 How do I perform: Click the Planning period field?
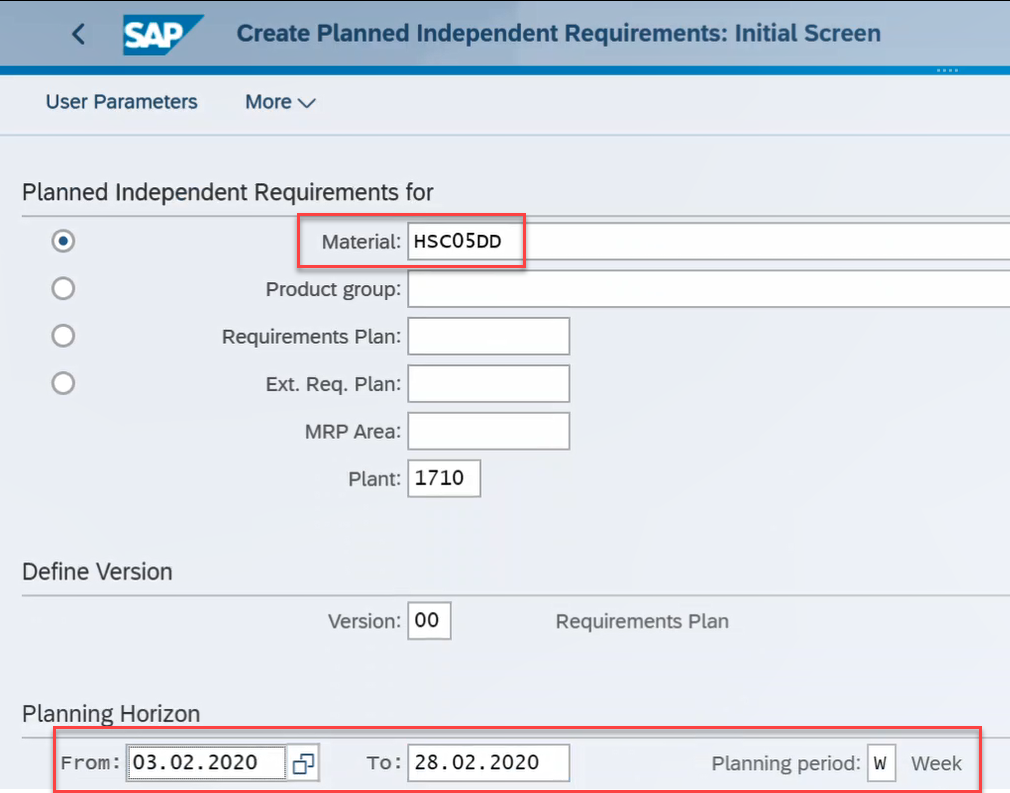(881, 763)
